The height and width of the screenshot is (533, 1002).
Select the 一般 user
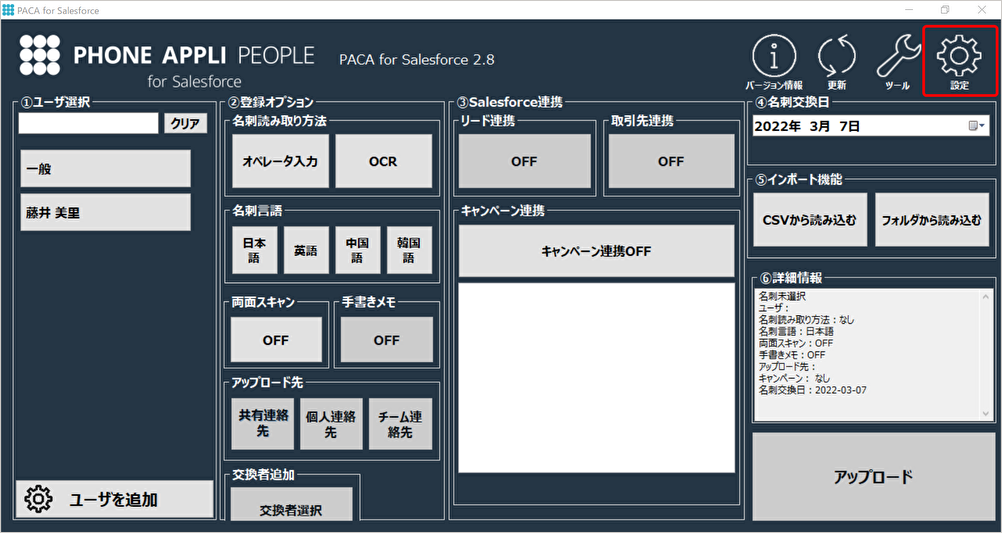tap(105, 169)
